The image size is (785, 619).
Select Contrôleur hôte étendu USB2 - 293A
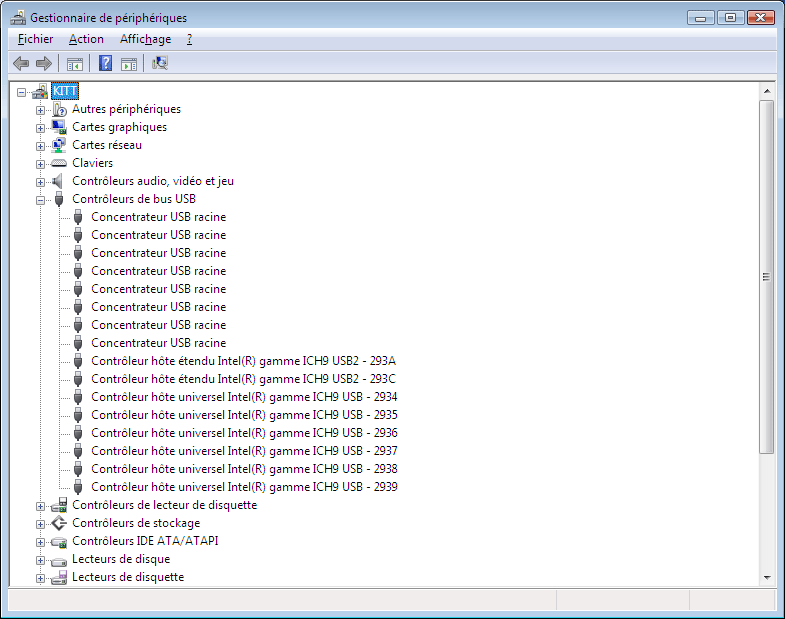(244, 361)
